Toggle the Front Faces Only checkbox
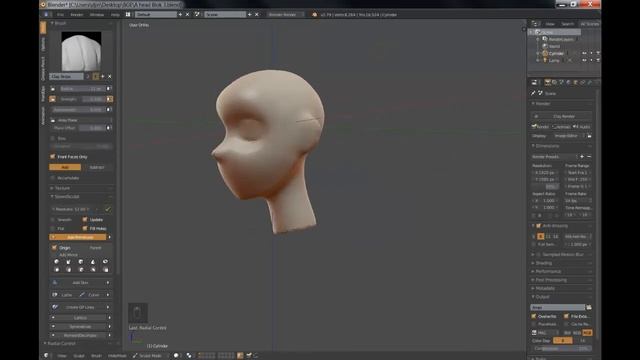 point(53,157)
